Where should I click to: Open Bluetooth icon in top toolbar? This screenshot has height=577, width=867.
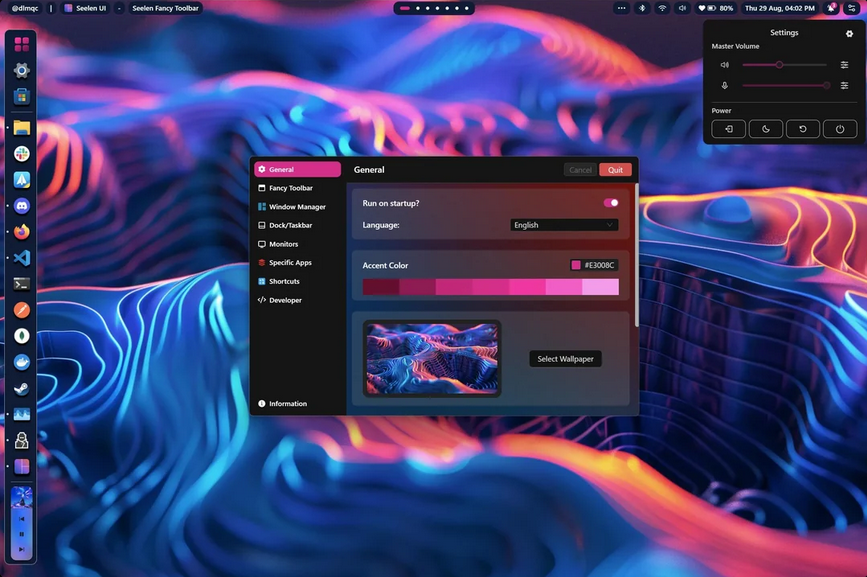point(642,8)
